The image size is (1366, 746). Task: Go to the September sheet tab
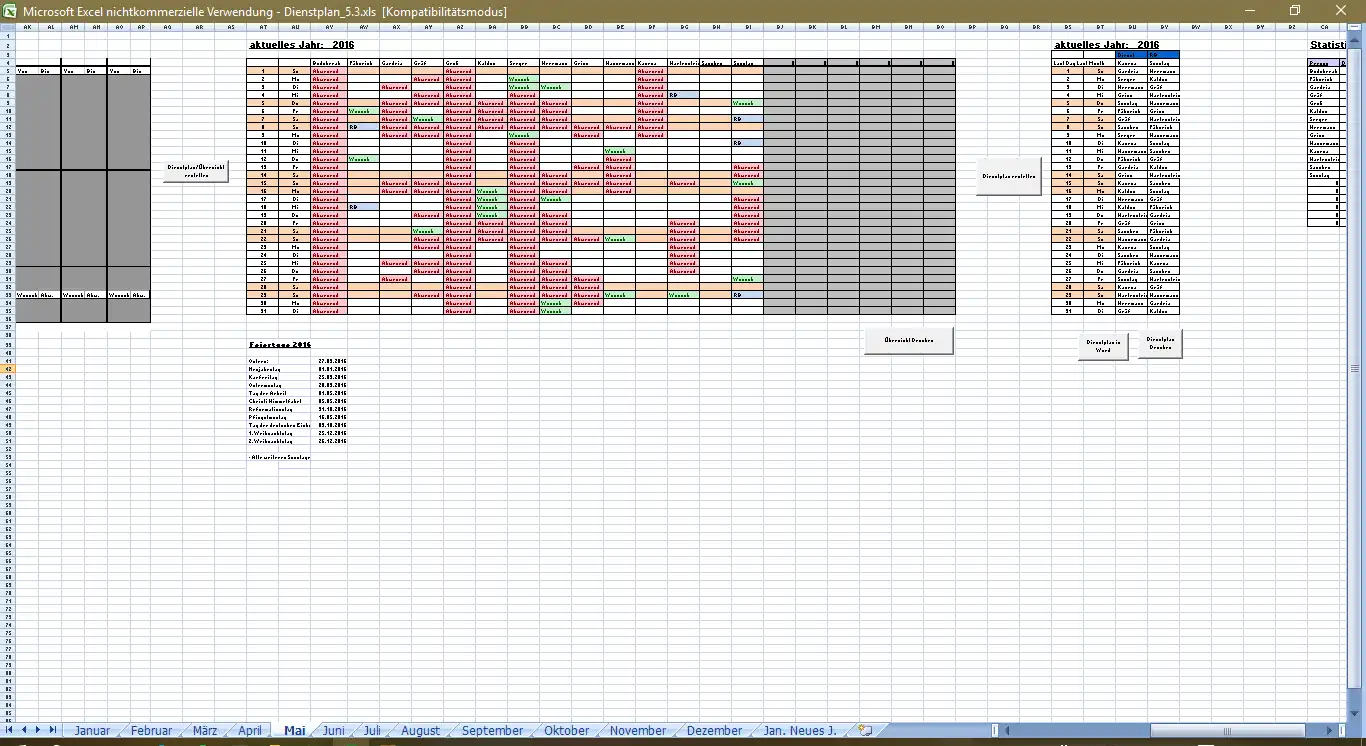coord(493,731)
